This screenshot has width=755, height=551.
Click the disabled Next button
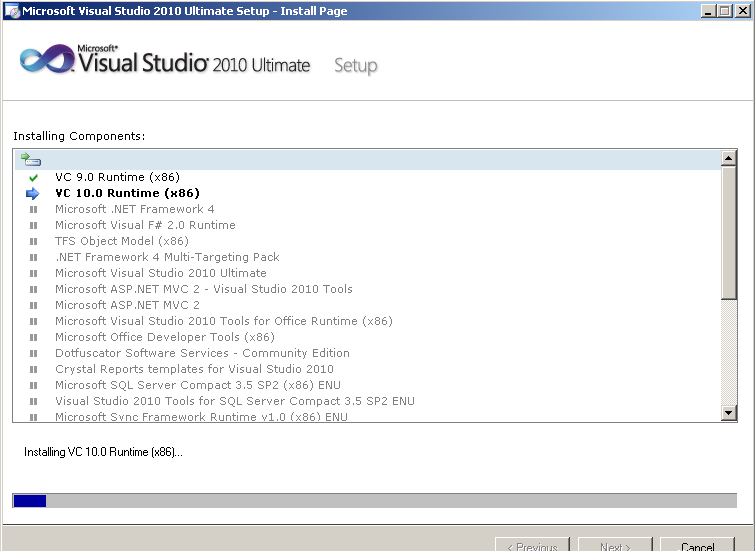615,544
